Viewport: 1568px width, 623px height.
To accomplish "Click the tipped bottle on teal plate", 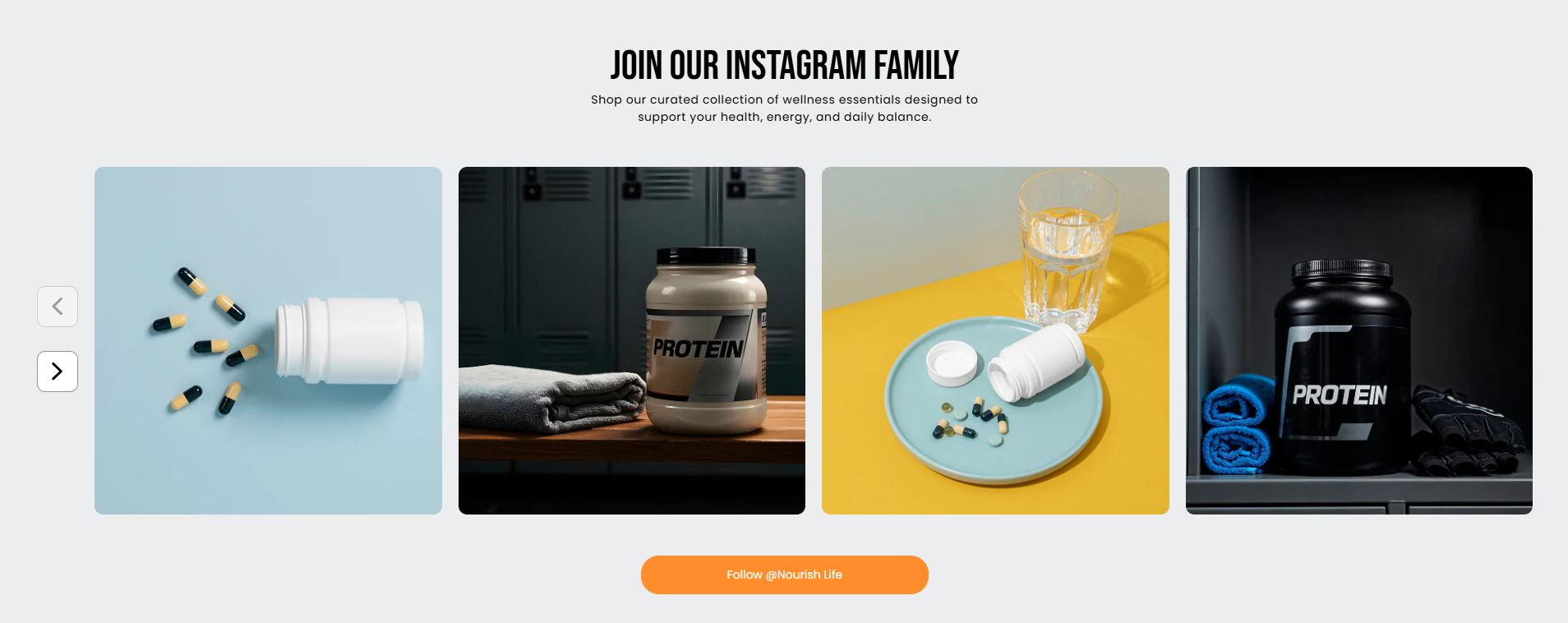I will pos(1035,362).
